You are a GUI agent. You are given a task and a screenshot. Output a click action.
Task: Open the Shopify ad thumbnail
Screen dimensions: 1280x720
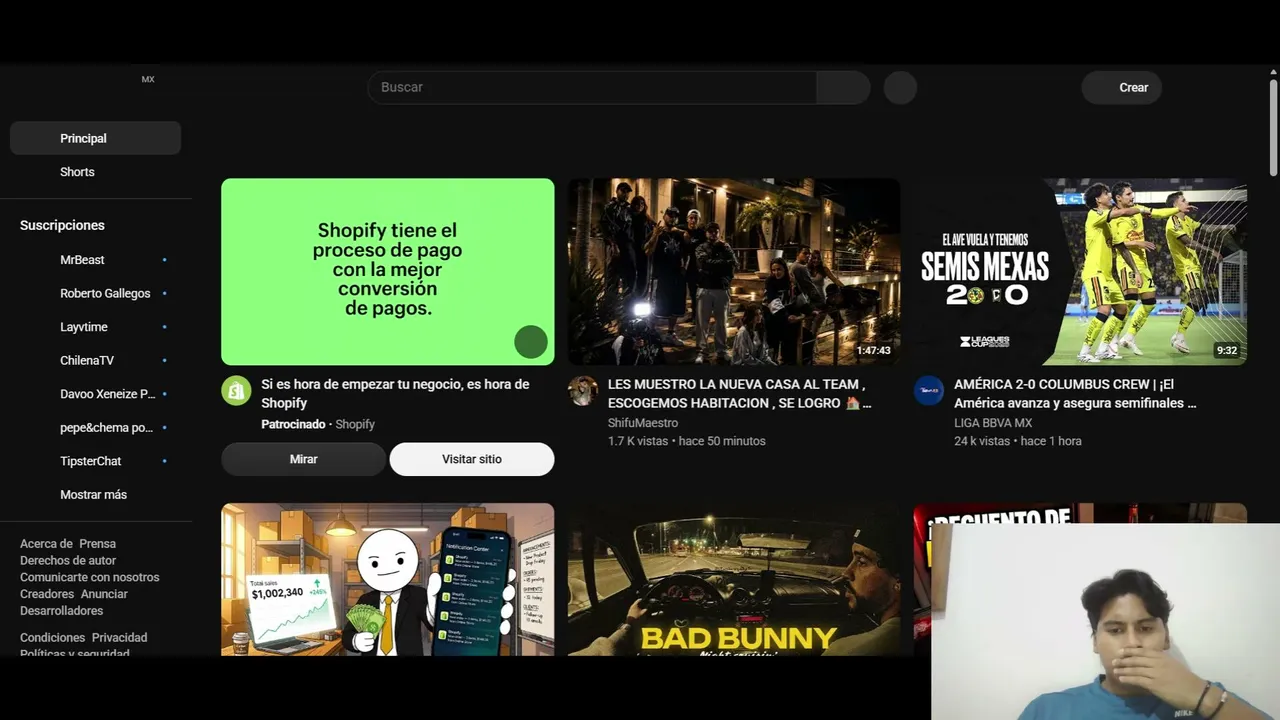click(388, 272)
